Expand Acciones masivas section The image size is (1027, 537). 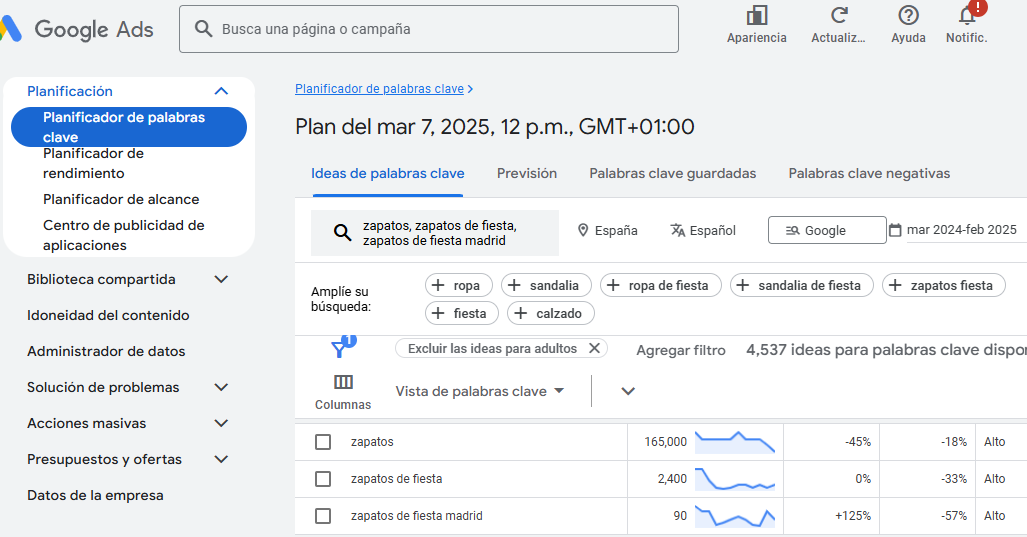(x=221, y=423)
